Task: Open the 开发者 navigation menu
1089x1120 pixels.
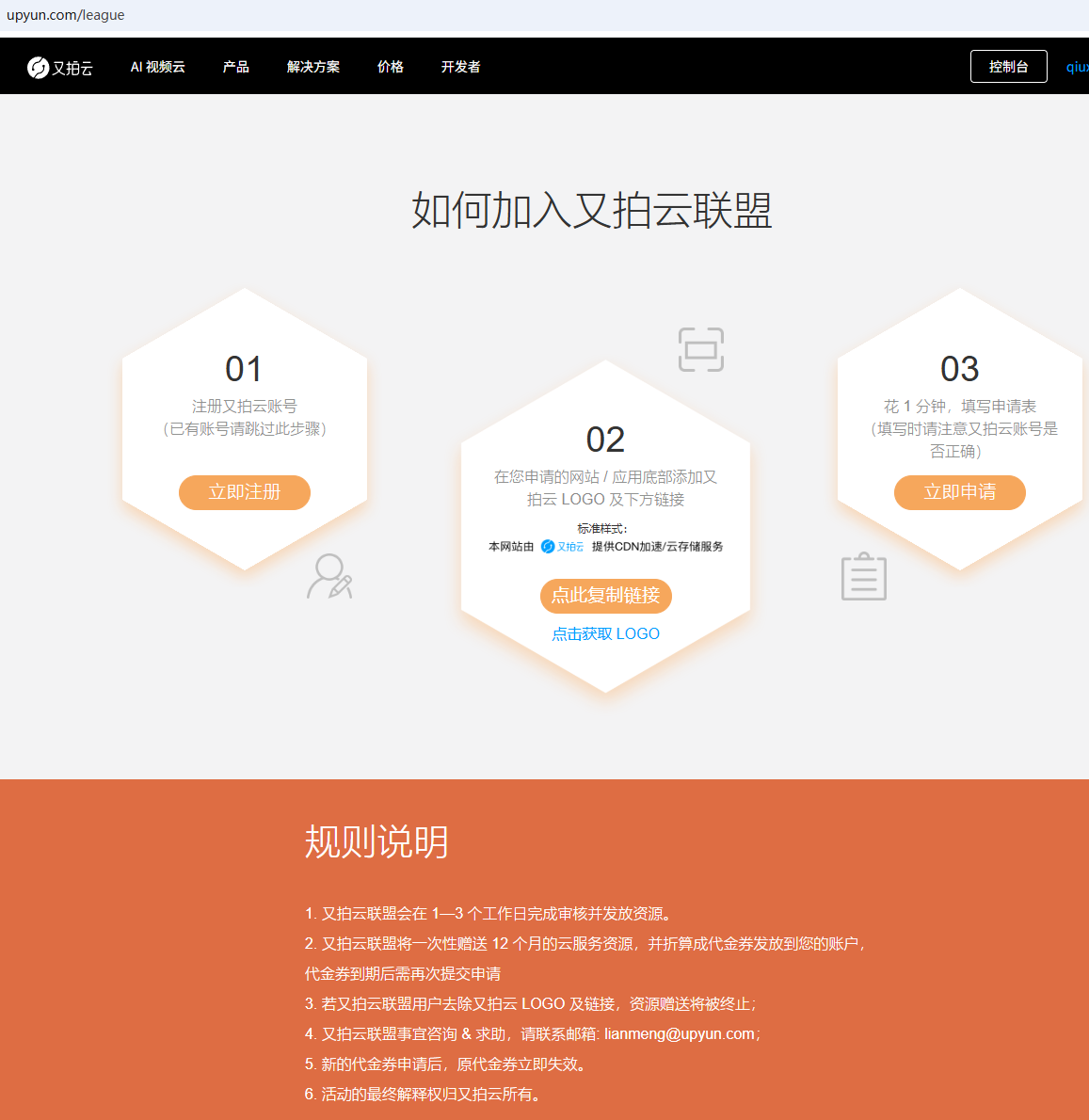Action: (x=460, y=67)
